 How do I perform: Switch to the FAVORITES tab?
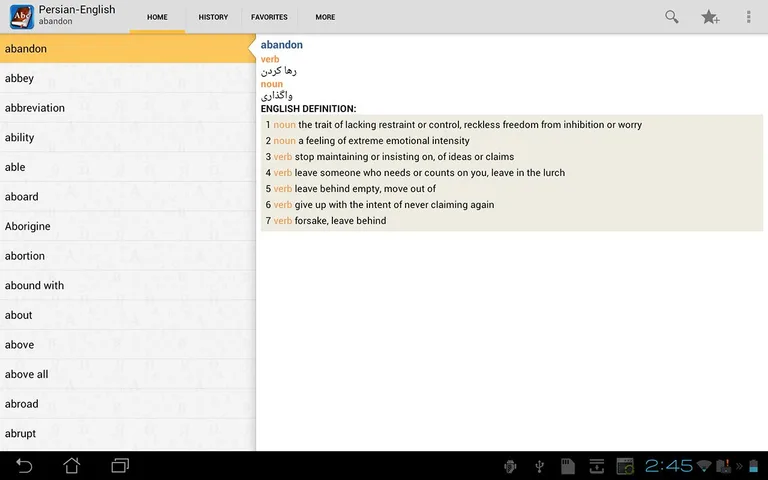pyautogui.click(x=269, y=17)
